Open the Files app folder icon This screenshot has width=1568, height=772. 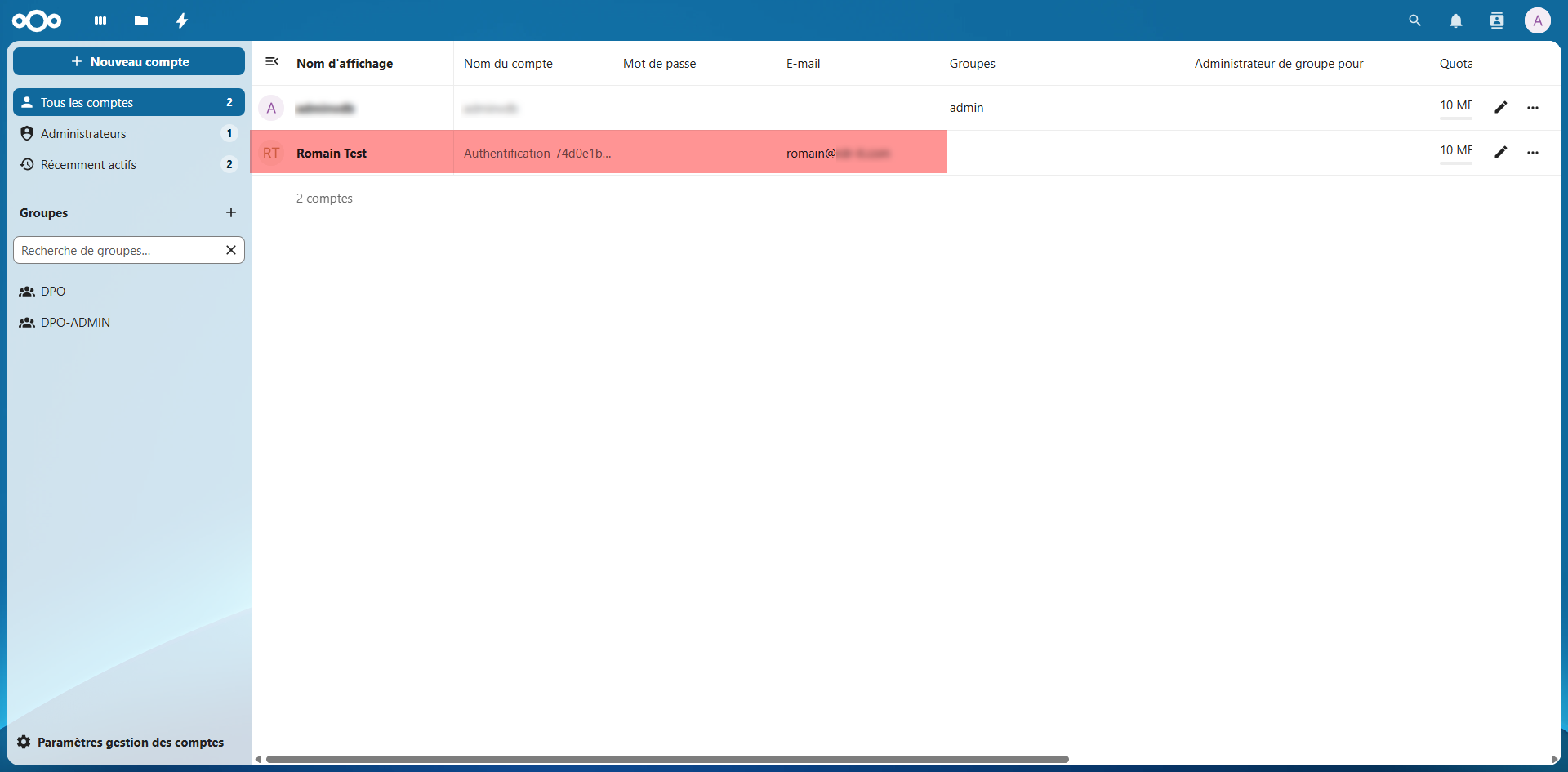tap(141, 20)
